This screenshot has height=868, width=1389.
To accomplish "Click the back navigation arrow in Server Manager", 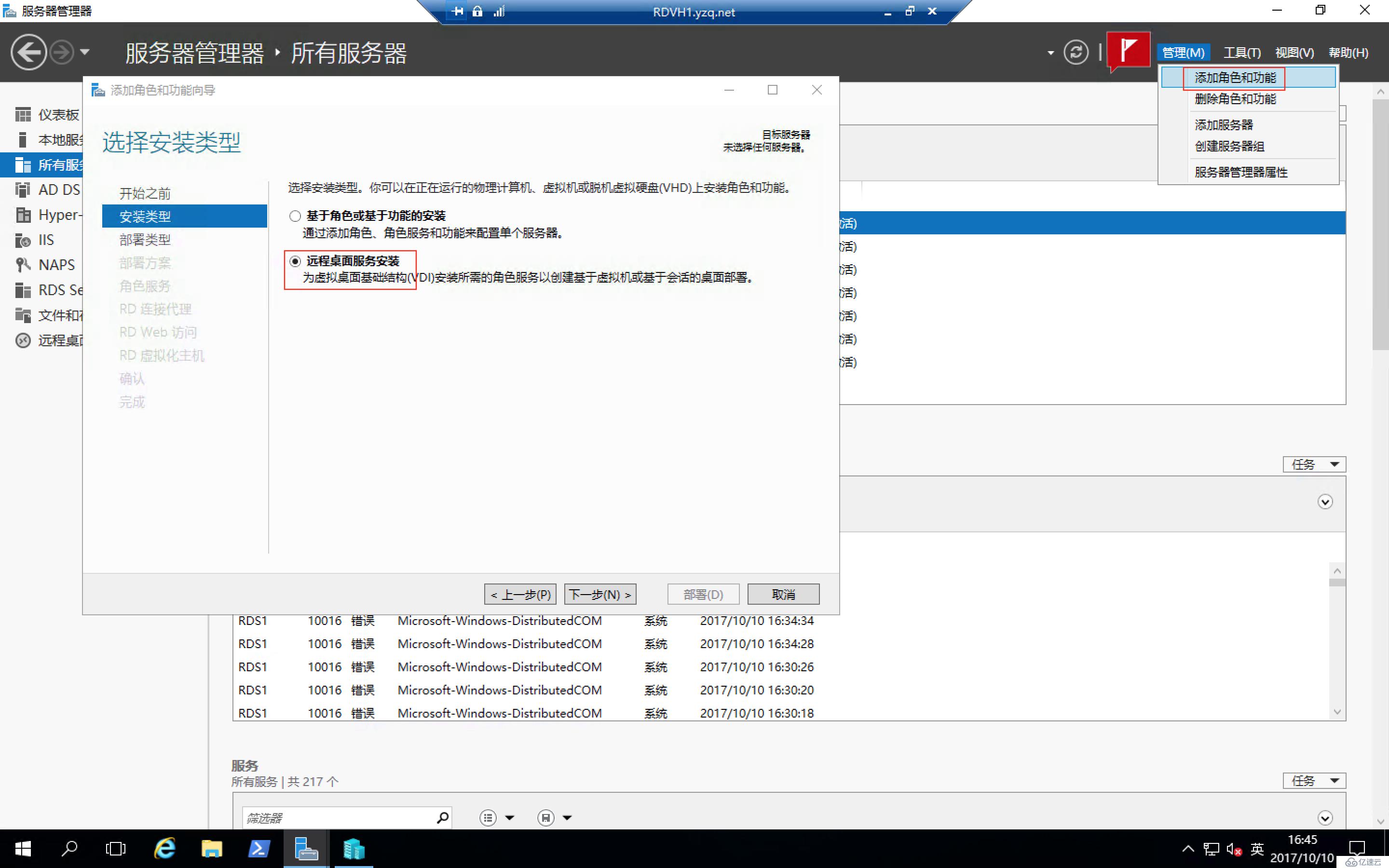I will pyautogui.click(x=28, y=52).
